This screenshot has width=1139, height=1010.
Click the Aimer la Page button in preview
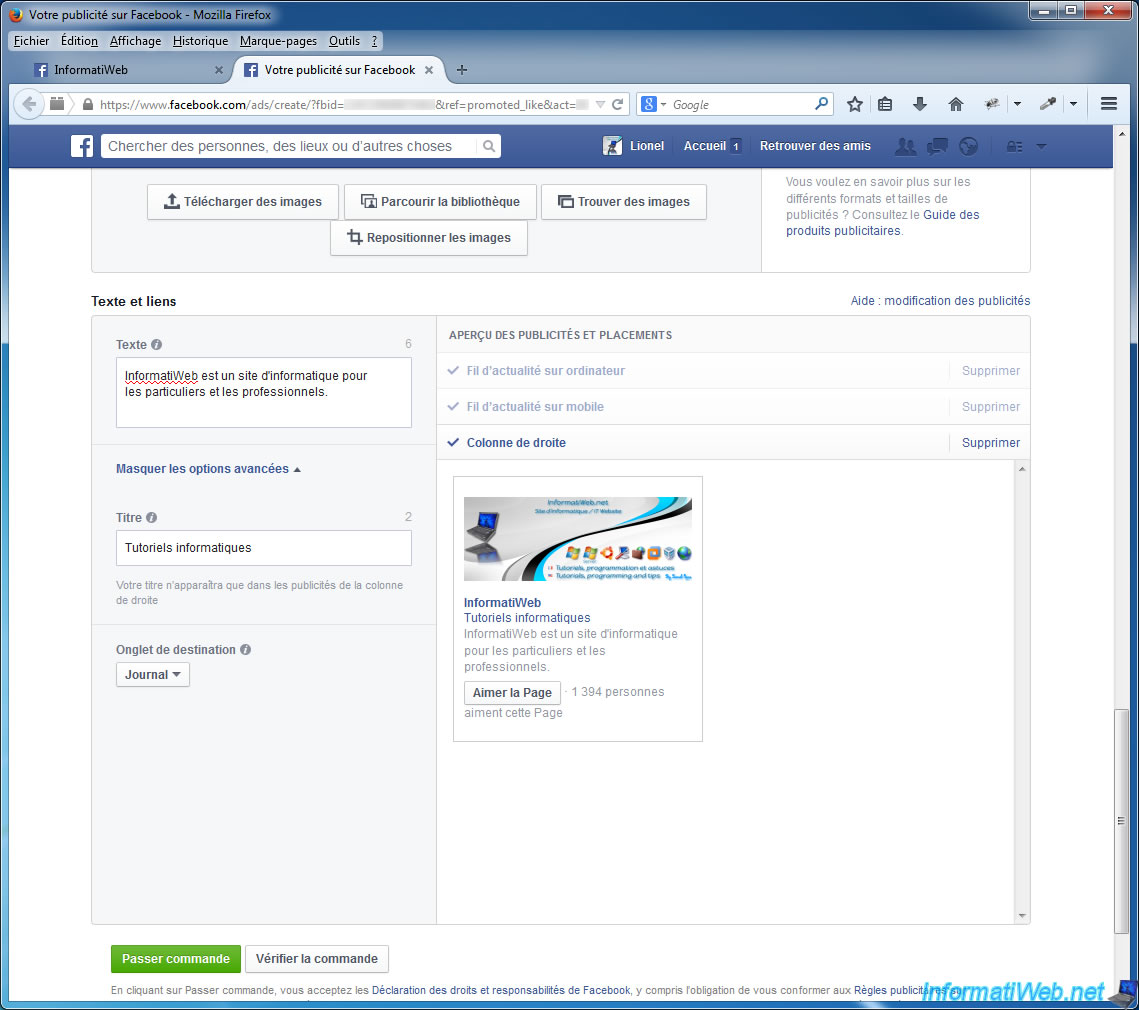tap(512, 692)
